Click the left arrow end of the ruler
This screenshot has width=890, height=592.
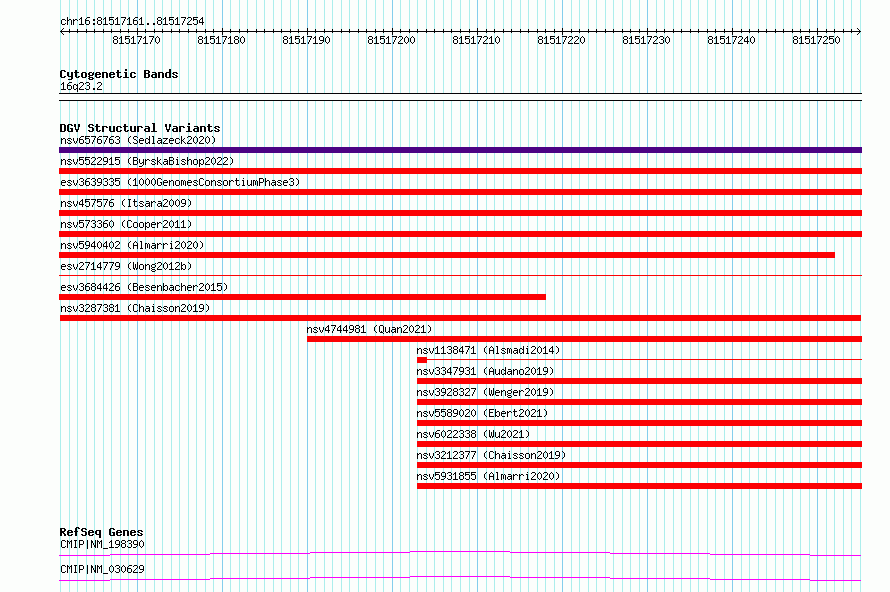click(x=62, y=32)
